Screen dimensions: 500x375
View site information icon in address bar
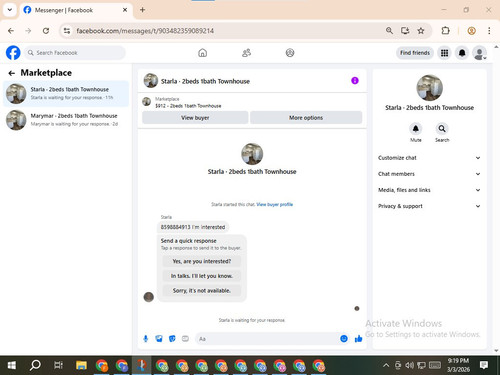point(67,31)
